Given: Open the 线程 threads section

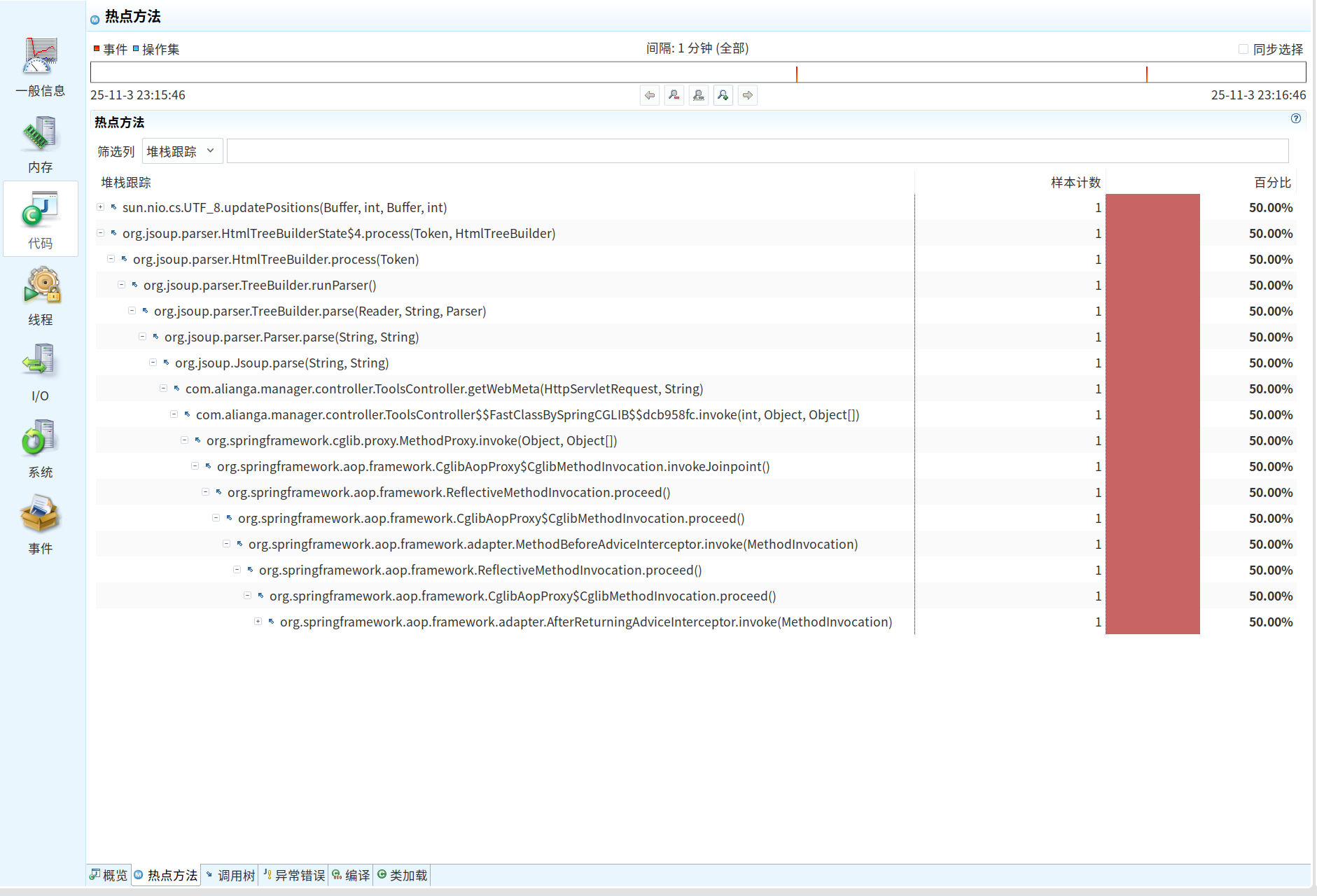Looking at the screenshot, I should 41,296.
